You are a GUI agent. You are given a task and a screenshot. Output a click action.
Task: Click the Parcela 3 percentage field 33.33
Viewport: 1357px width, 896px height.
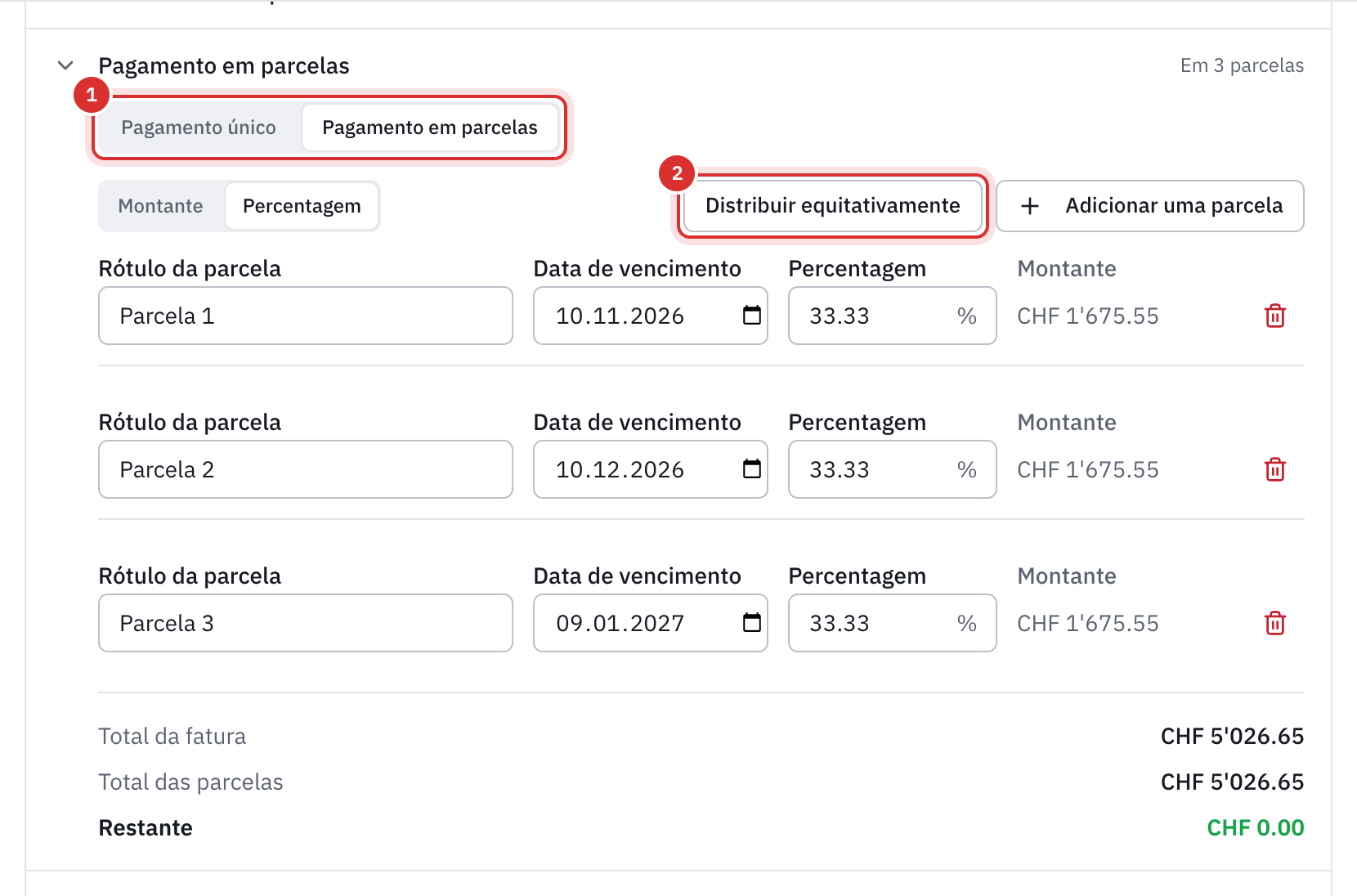893,623
